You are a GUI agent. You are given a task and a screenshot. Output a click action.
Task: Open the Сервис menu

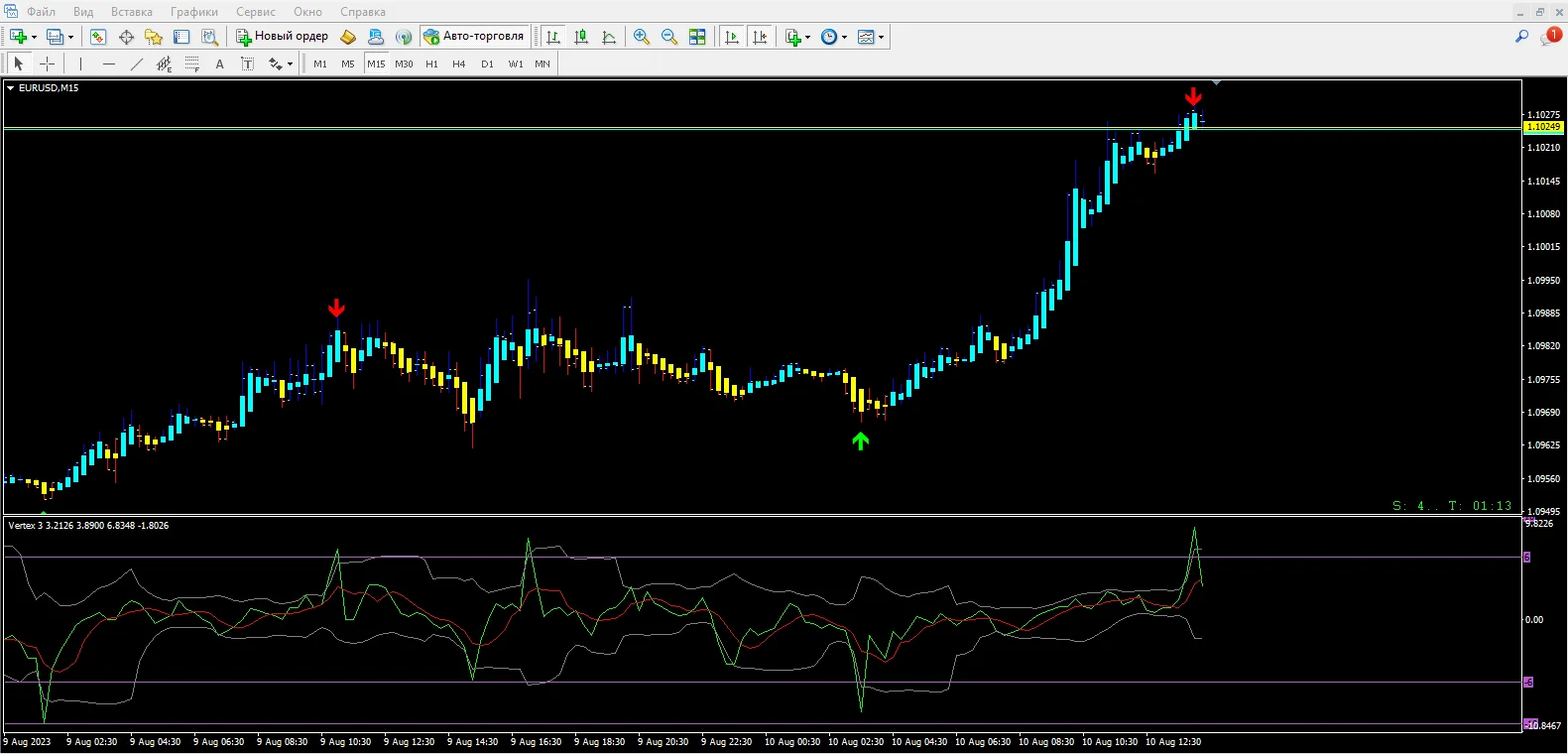pos(256,12)
